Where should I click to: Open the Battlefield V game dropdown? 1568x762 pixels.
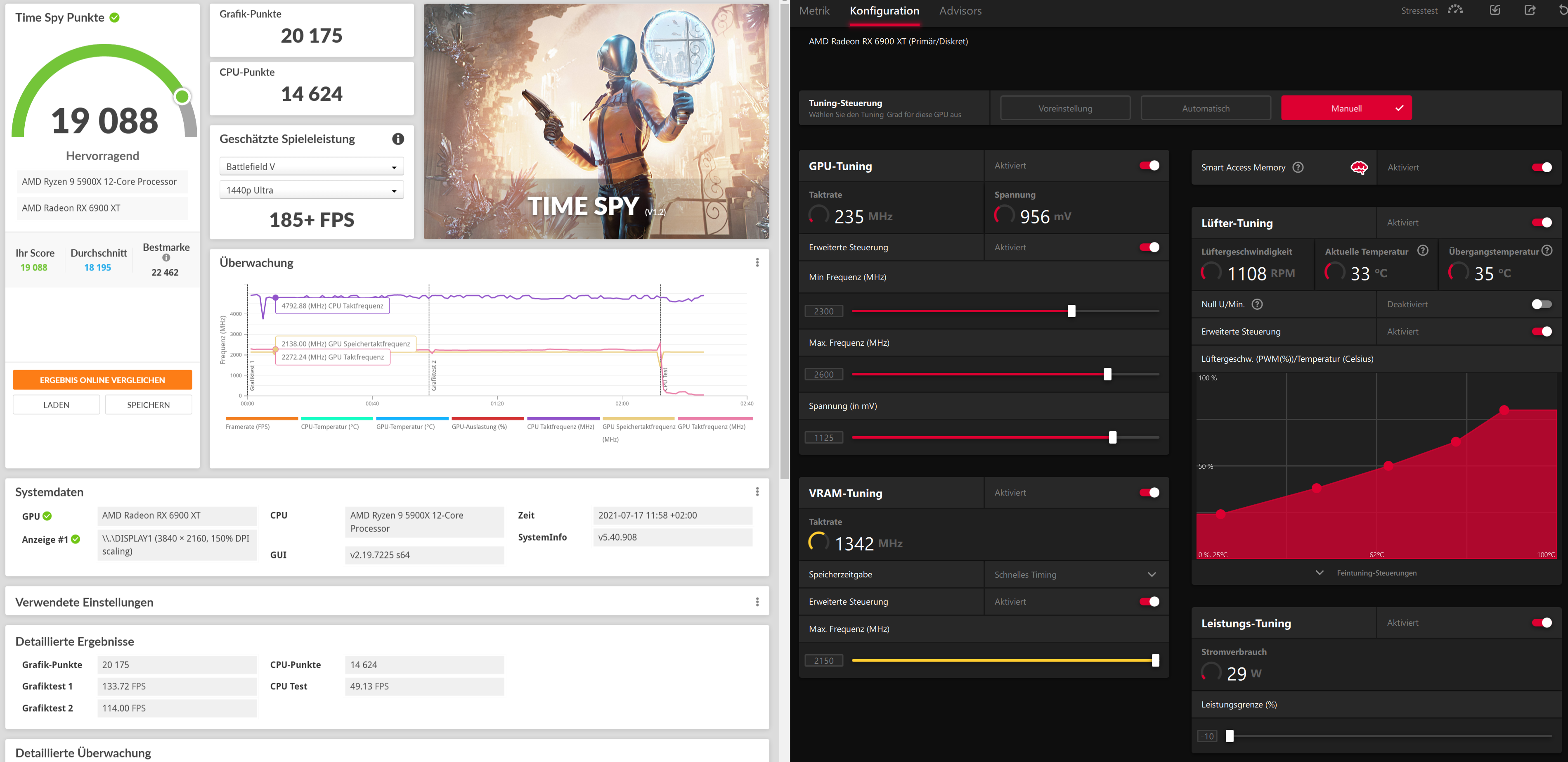(x=312, y=167)
